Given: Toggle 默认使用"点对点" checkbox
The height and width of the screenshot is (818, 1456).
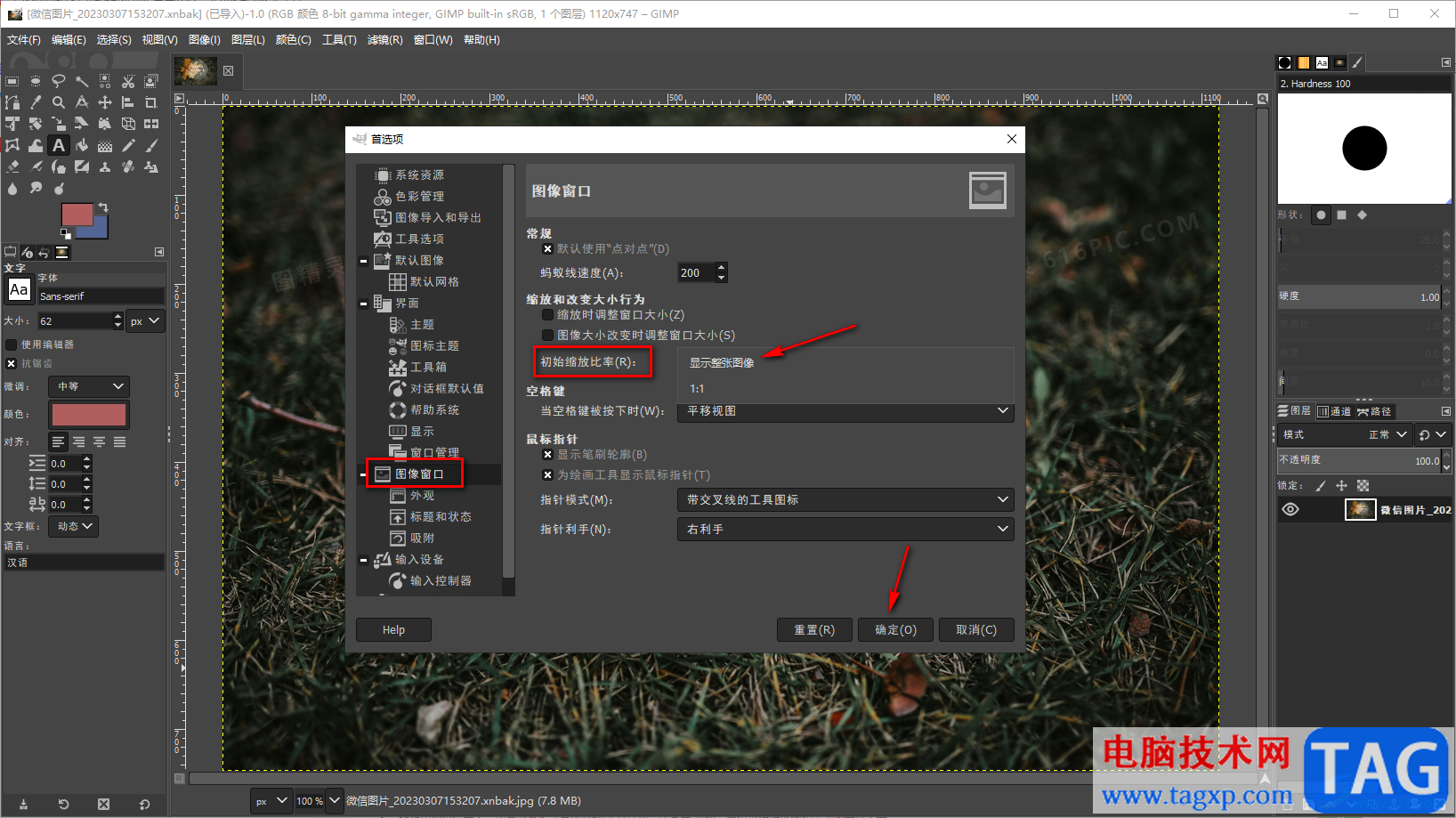Looking at the screenshot, I should click(547, 249).
